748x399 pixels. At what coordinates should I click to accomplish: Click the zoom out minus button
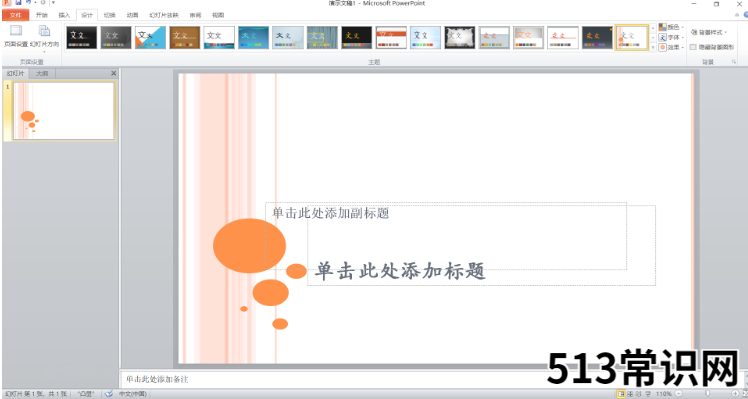point(678,394)
